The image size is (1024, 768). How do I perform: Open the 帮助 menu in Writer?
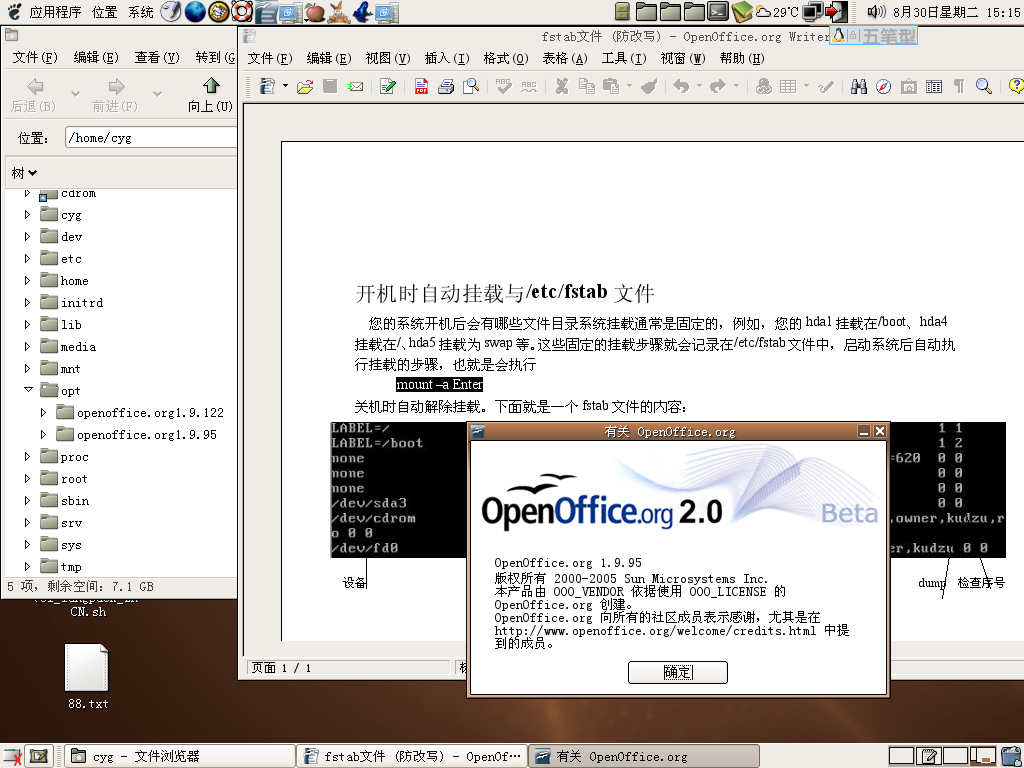[x=742, y=58]
